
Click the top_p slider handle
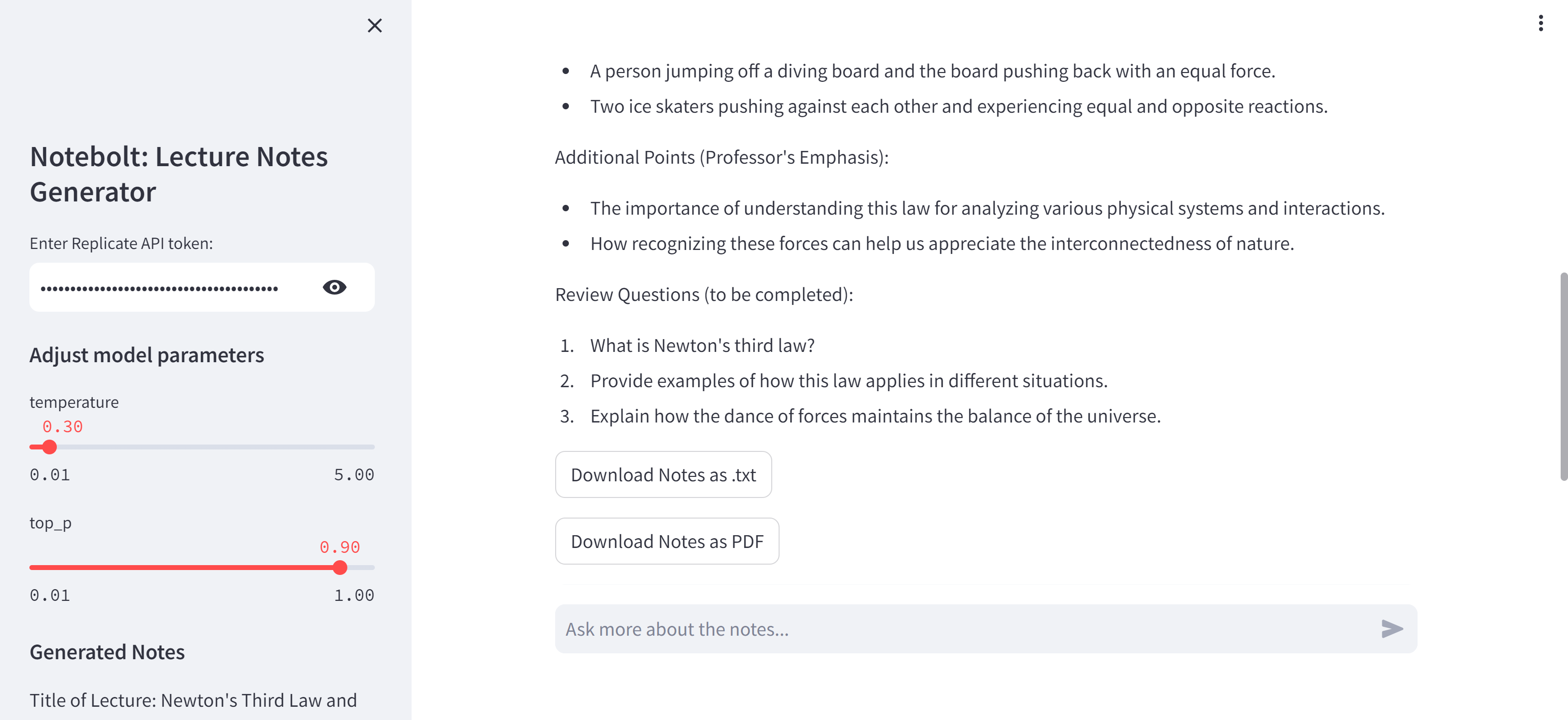(340, 568)
